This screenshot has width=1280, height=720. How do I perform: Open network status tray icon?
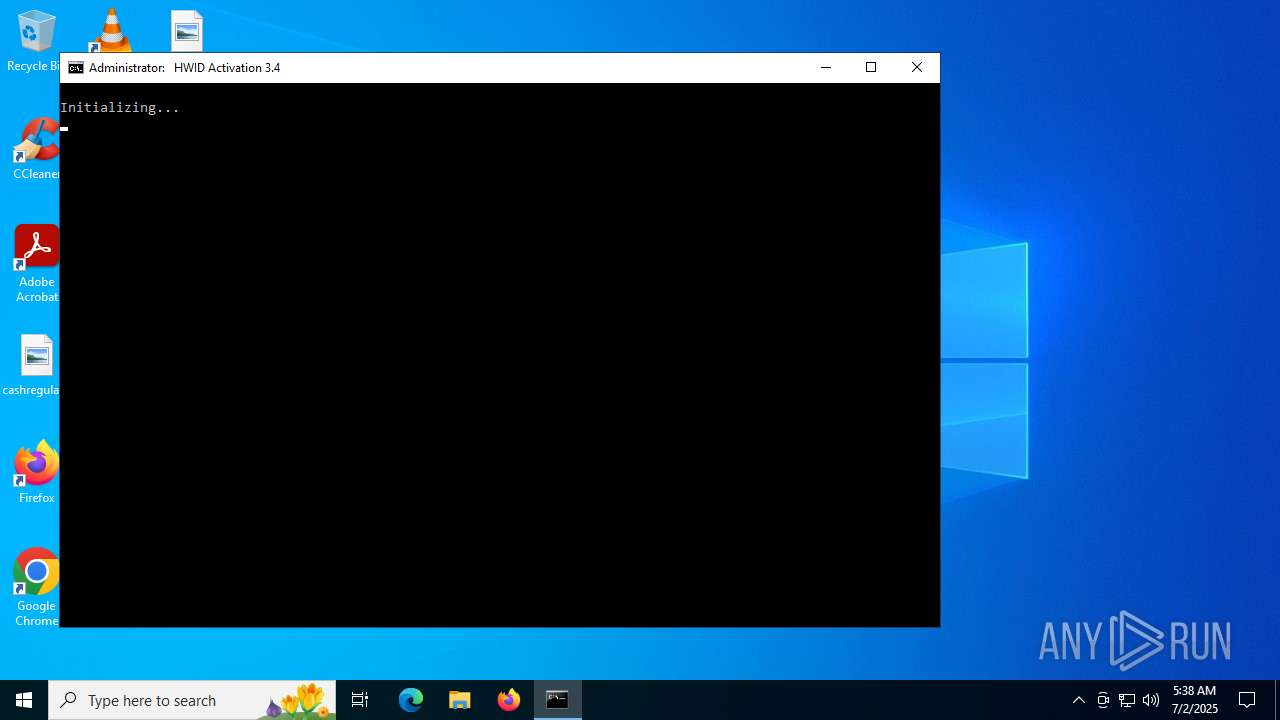[1127, 700]
